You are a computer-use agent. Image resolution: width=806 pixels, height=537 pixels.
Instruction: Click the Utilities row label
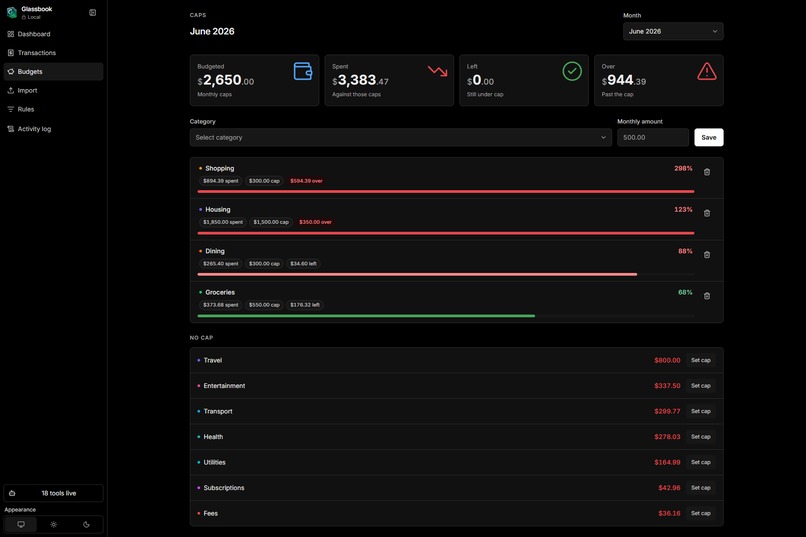coord(214,462)
